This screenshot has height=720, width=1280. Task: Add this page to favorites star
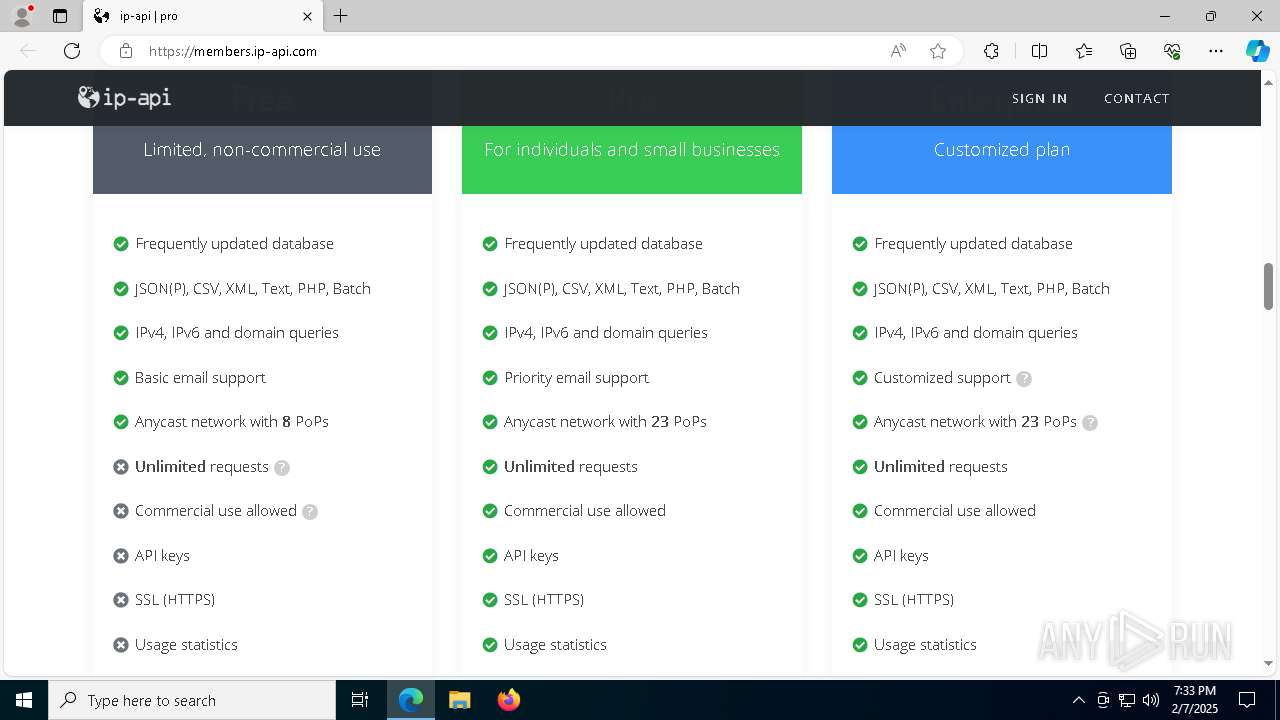(938, 51)
